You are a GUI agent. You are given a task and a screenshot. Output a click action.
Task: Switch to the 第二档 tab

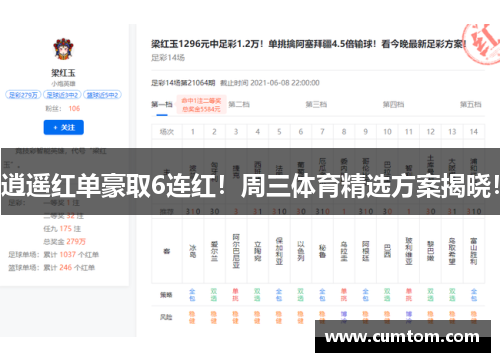(x=239, y=104)
